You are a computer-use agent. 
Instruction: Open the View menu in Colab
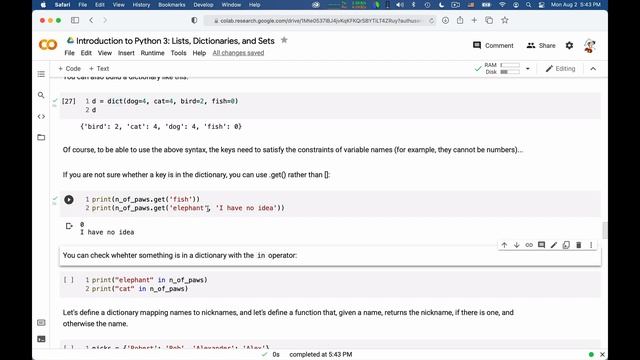[104, 53]
